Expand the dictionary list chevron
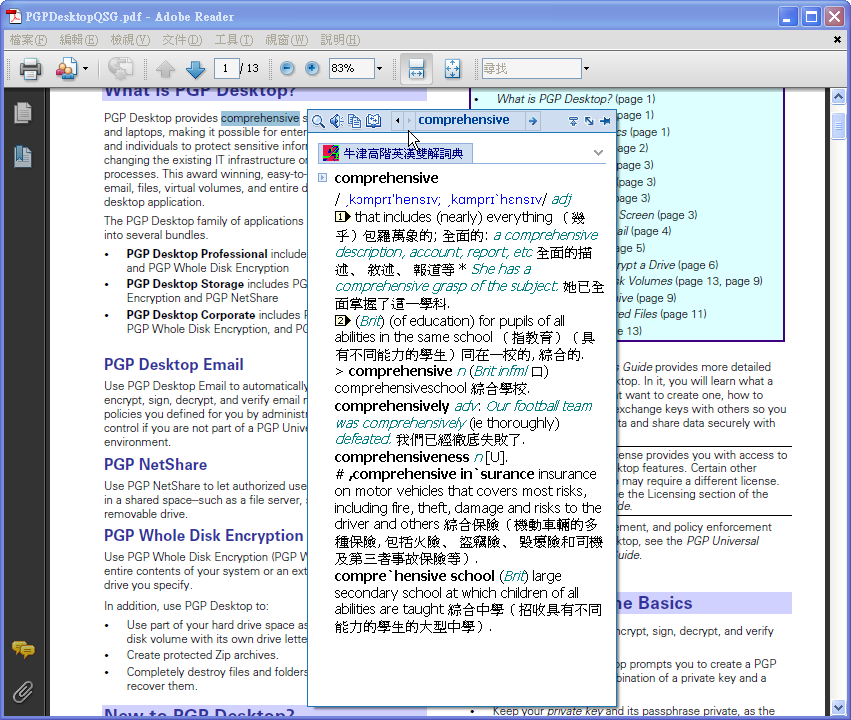The image size is (851, 720). coord(598,153)
